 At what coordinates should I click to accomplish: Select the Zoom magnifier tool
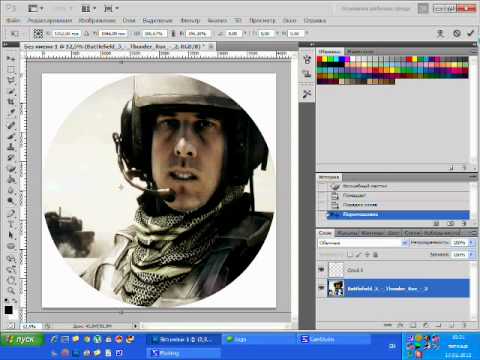click(x=11, y=291)
